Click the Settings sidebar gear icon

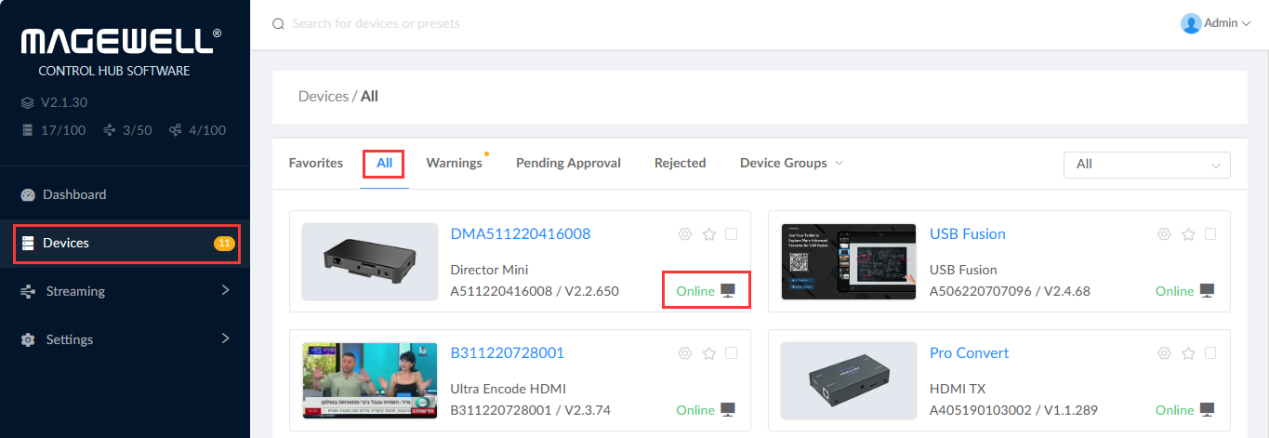point(28,340)
